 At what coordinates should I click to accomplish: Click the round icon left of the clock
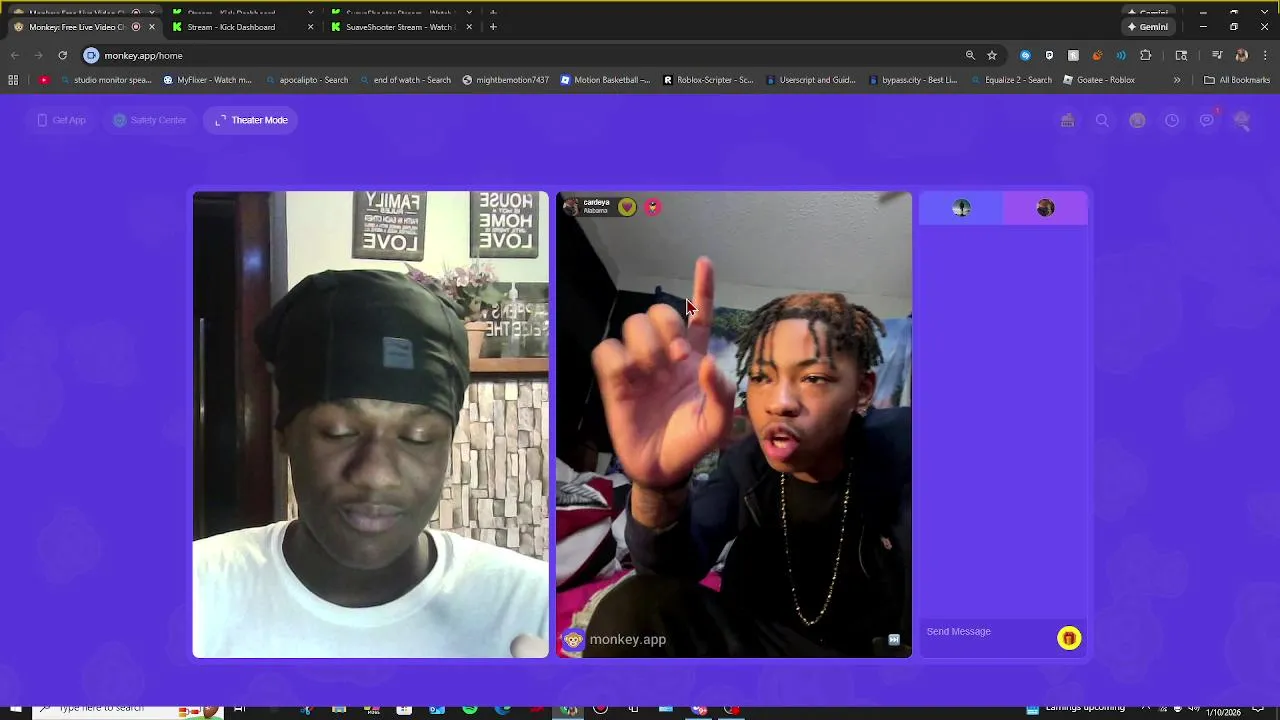[1137, 120]
